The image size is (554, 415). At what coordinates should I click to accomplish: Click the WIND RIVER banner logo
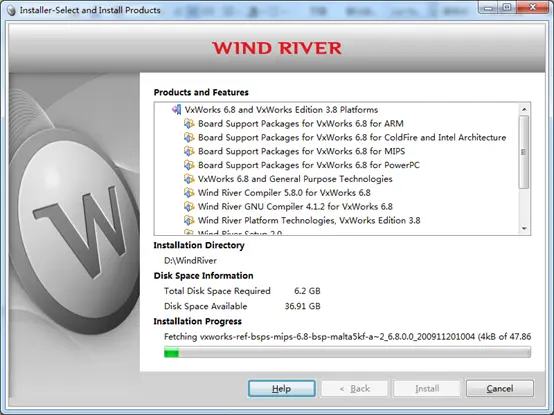277,48
